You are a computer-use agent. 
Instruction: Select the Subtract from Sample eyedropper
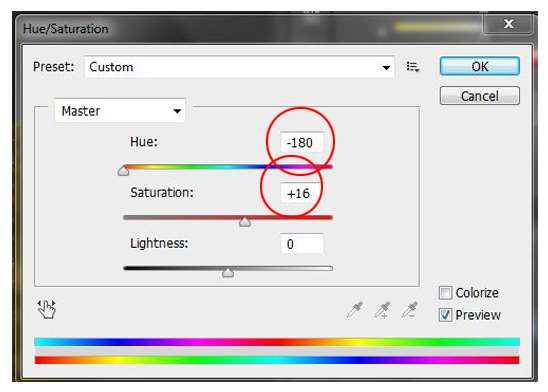(x=410, y=310)
